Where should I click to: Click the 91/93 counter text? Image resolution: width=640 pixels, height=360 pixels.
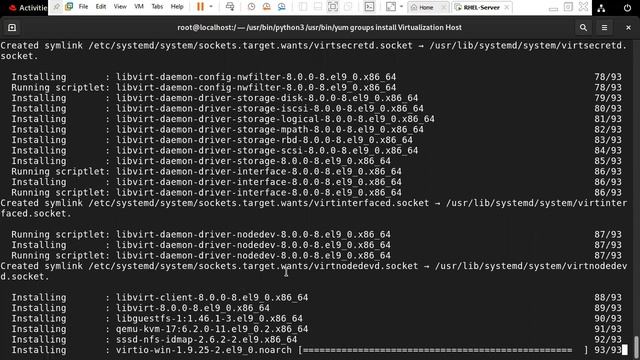pyautogui.click(x=608, y=329)
